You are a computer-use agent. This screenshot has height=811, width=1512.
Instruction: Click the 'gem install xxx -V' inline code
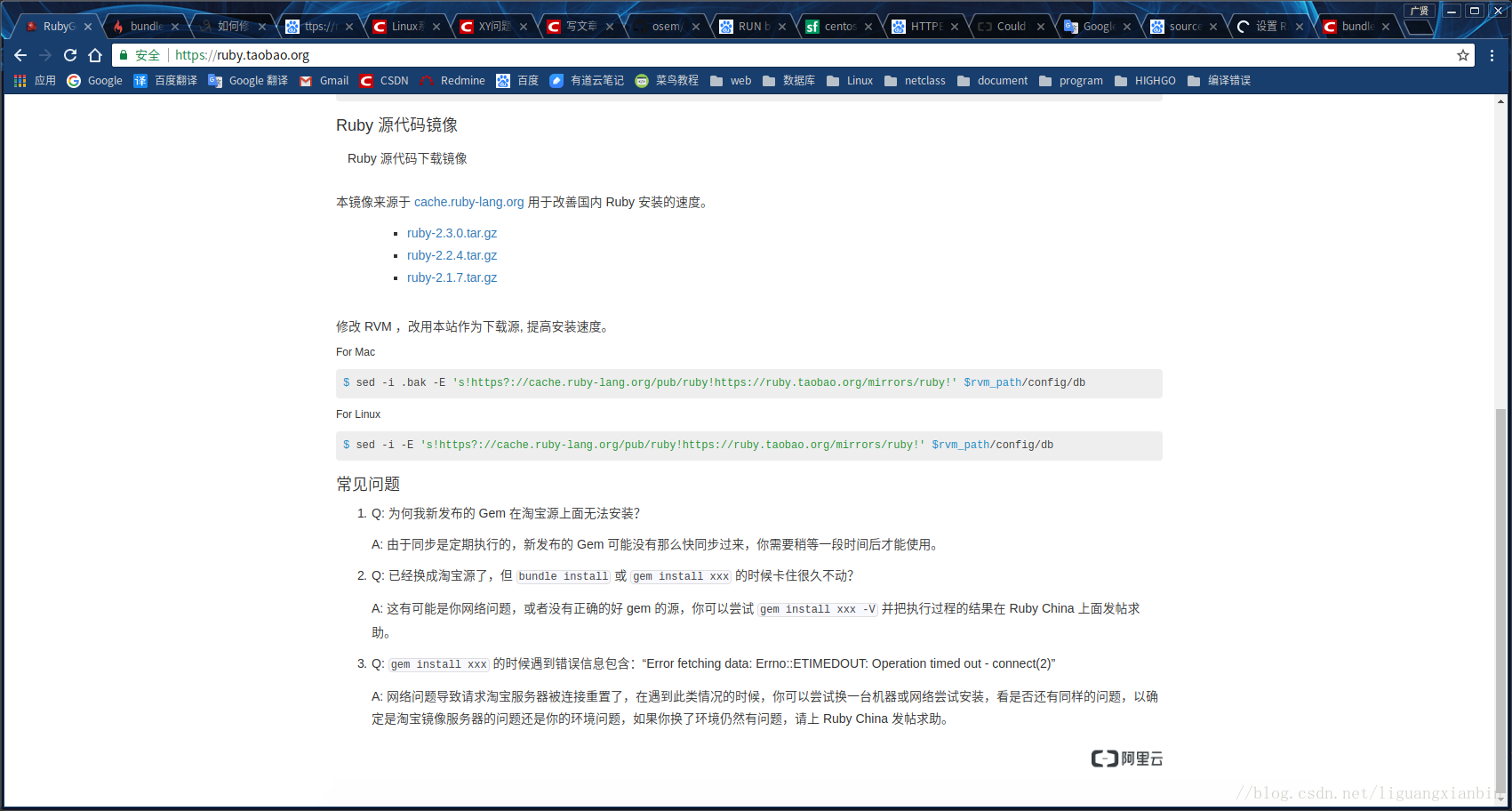tap(818, 609)
